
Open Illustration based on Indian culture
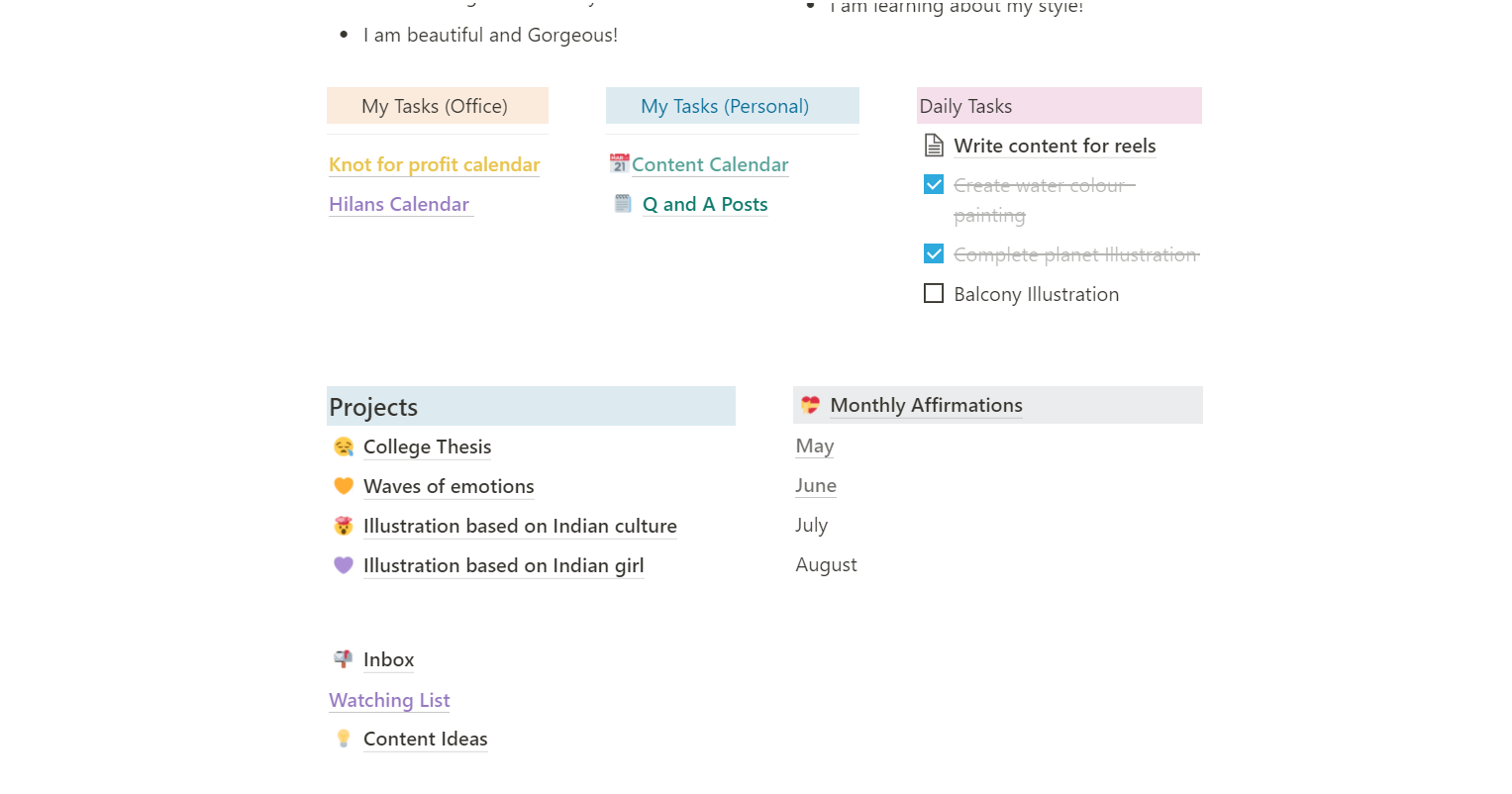coord(520,526)
